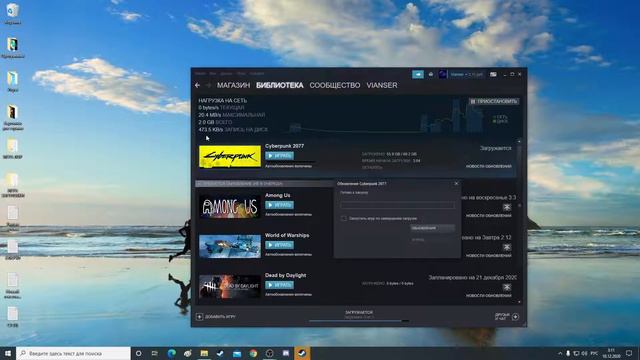
Task: Open friends and chat plus icon
Action: 516,317
